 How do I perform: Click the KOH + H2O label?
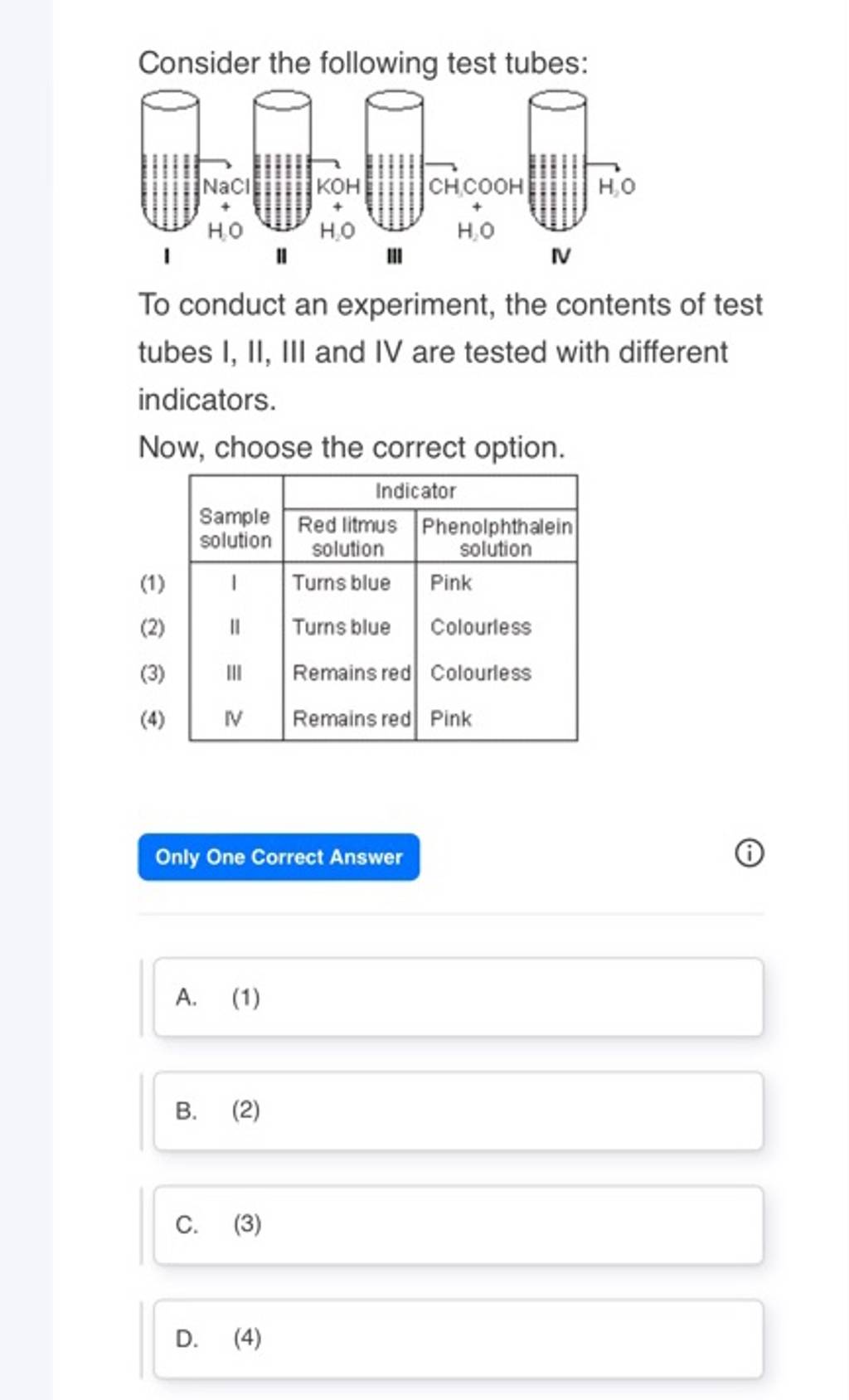coord(338,199)
